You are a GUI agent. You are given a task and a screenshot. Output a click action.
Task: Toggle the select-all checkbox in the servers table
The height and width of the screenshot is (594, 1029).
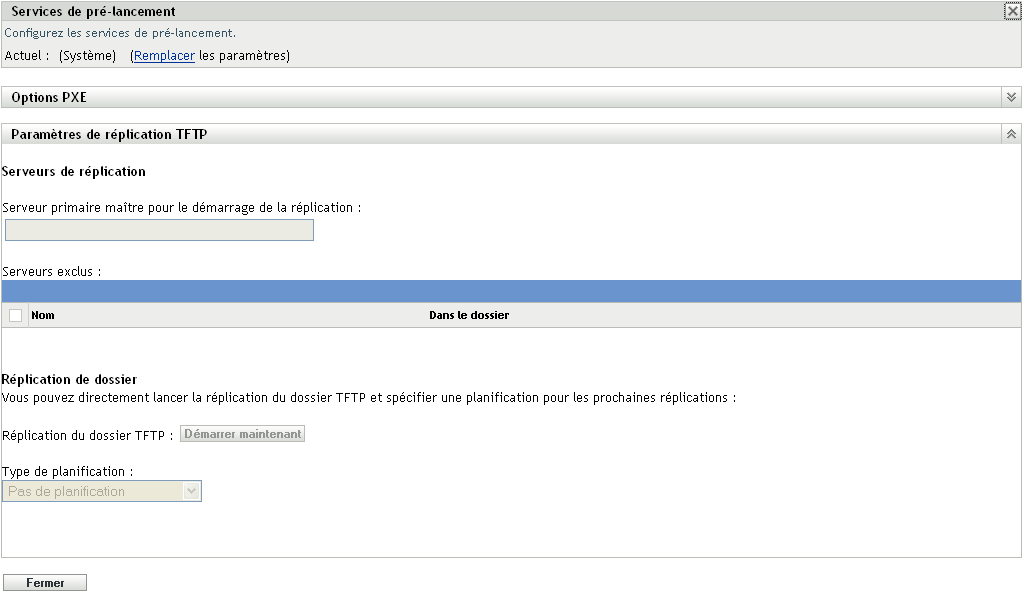[14, 314]
